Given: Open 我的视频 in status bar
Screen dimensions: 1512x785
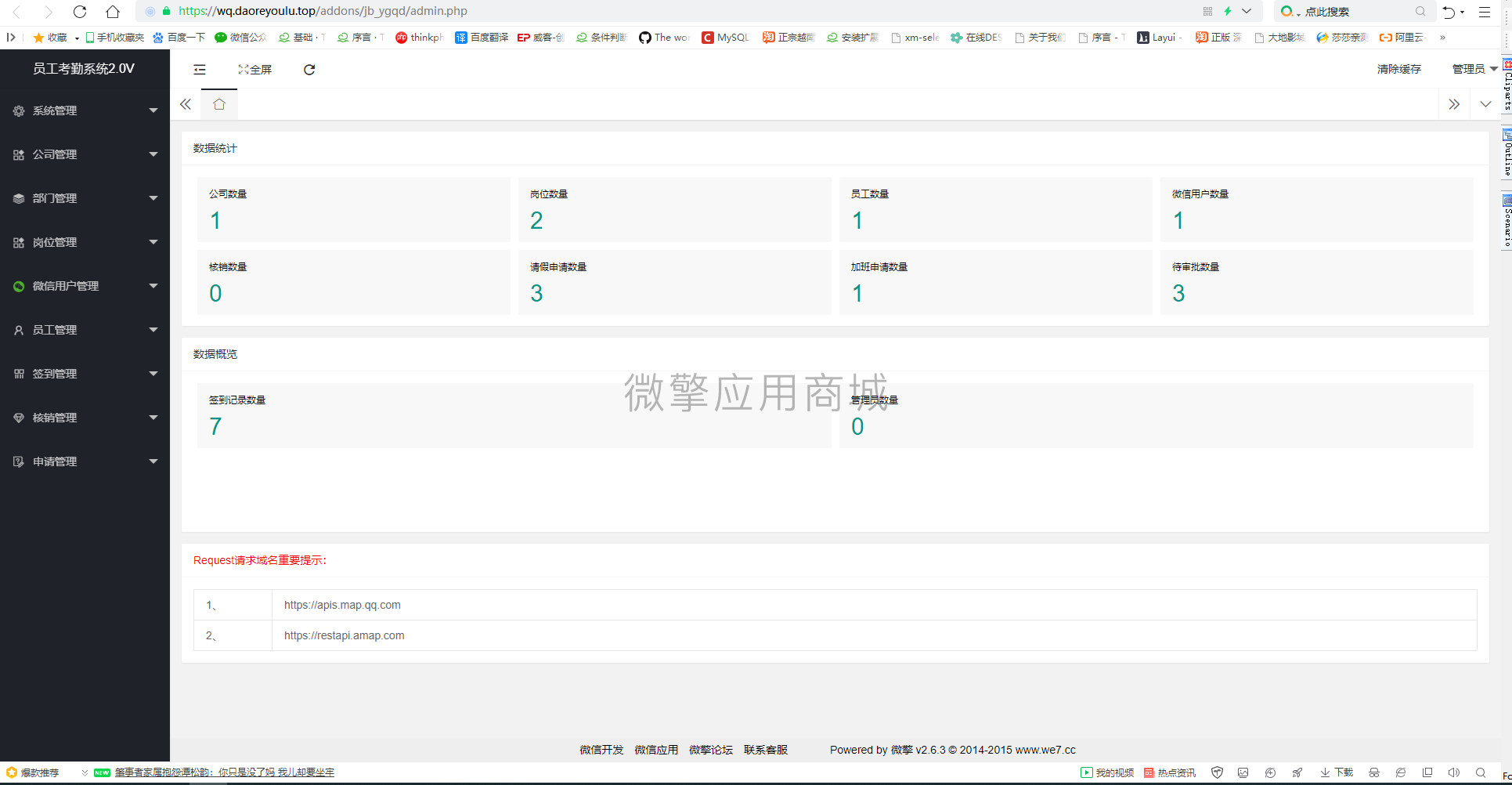Looking at the screenshot, I should pos(1107,772).
